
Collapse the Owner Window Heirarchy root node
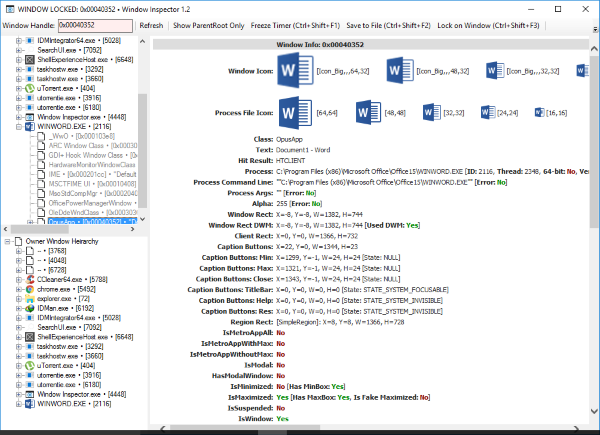7,241
